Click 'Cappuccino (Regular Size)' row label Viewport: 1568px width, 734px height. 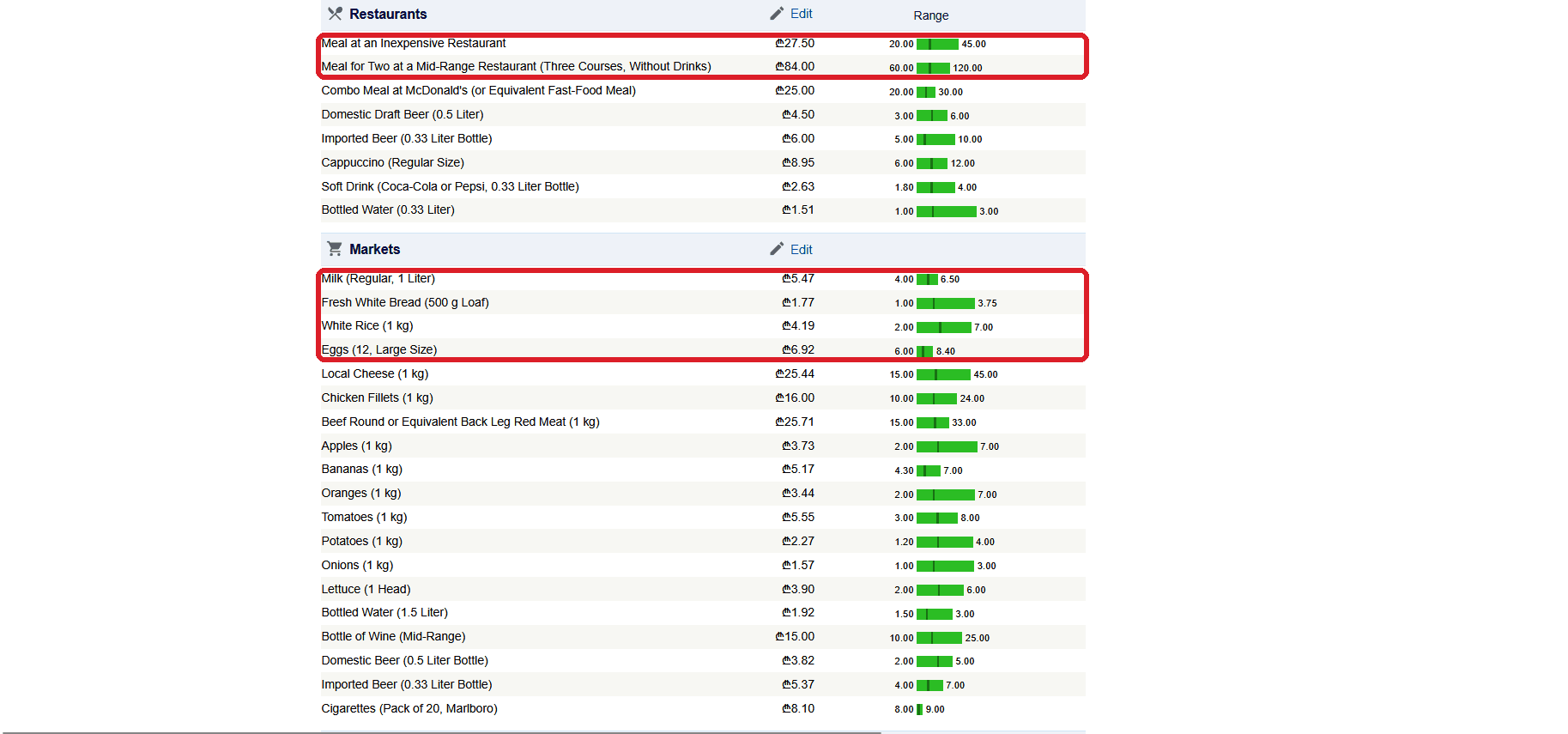[x=393, y=162]
